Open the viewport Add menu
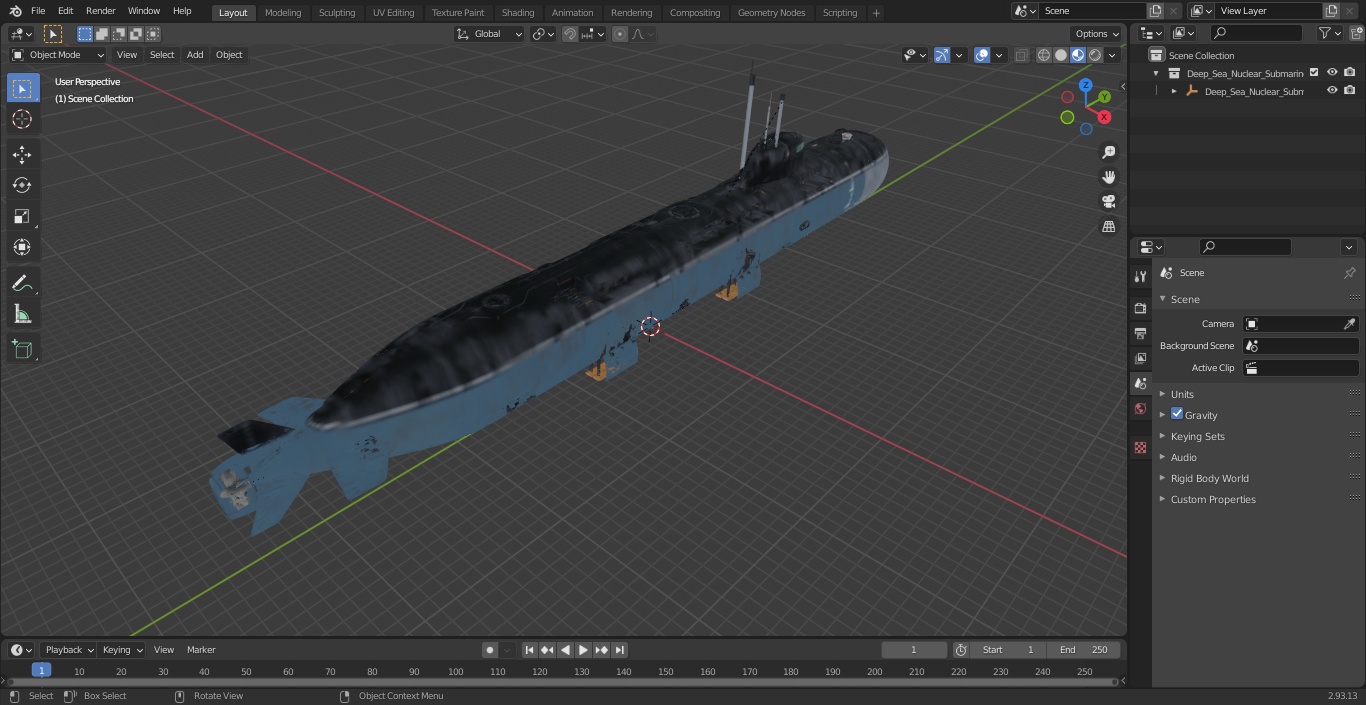This screenshot has width=1366, height=705. pyautogui.click(x=195, y=55)
